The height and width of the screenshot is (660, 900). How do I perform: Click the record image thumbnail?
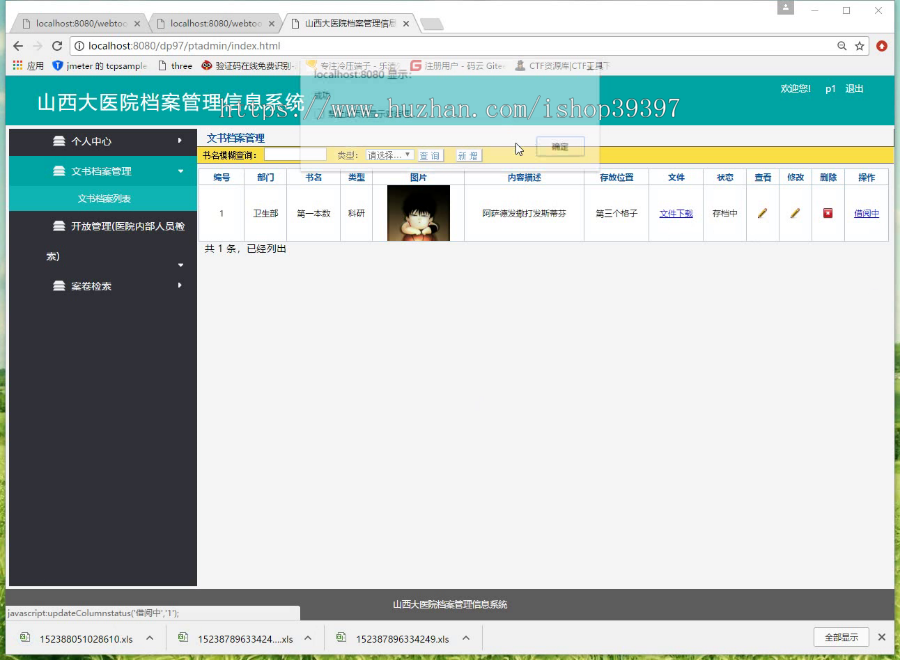point(418,213)
